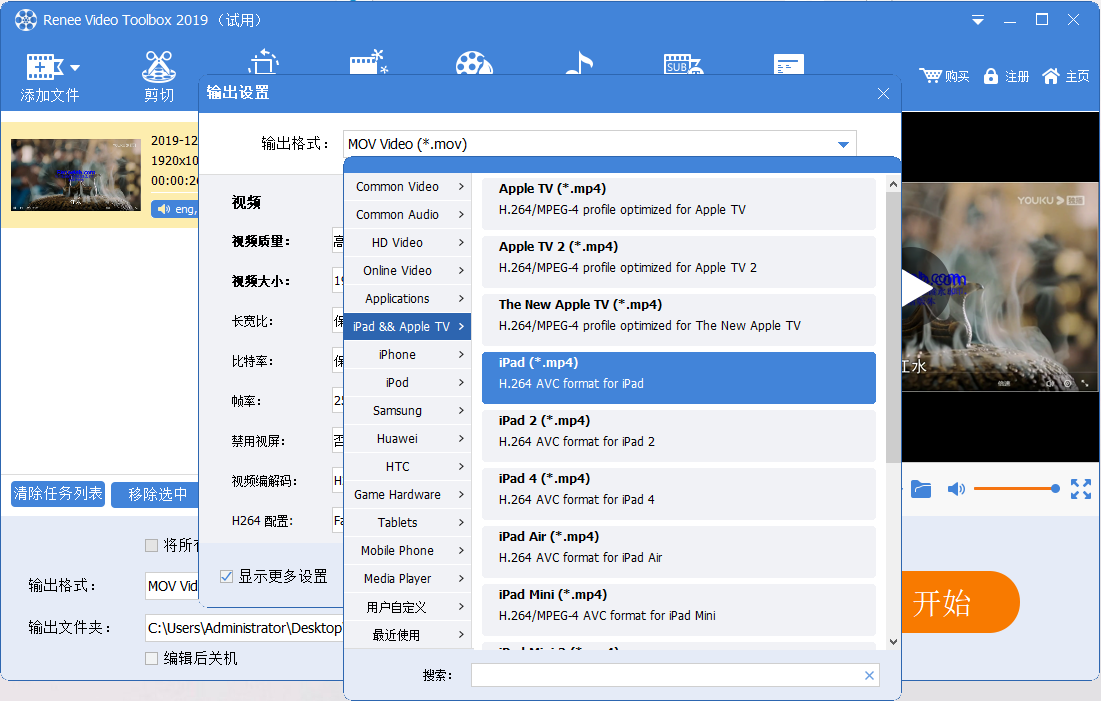Click the output folder path field
This screenshot has height=701, width=1101.
coord(244,628)
